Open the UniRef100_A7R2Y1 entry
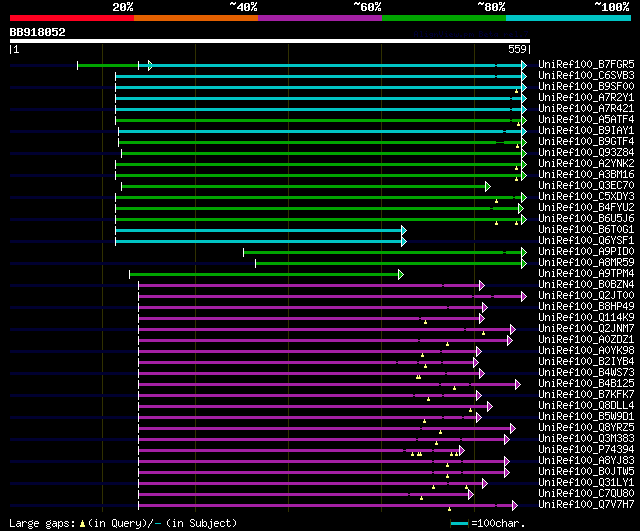The image size is (640, 531). tap(586, 98)
